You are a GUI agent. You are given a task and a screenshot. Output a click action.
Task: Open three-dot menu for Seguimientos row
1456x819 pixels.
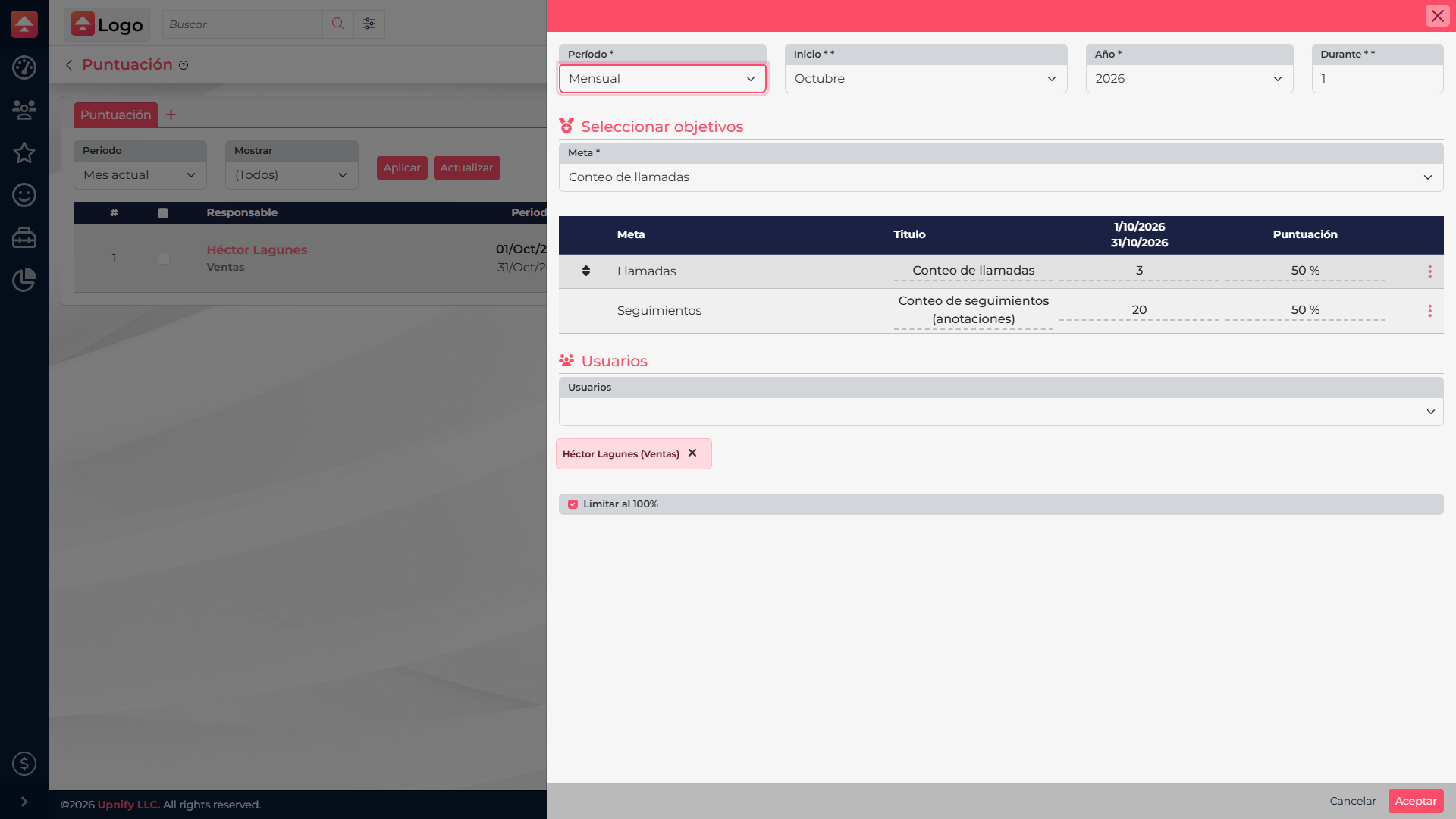click(x=1430, y=311)
